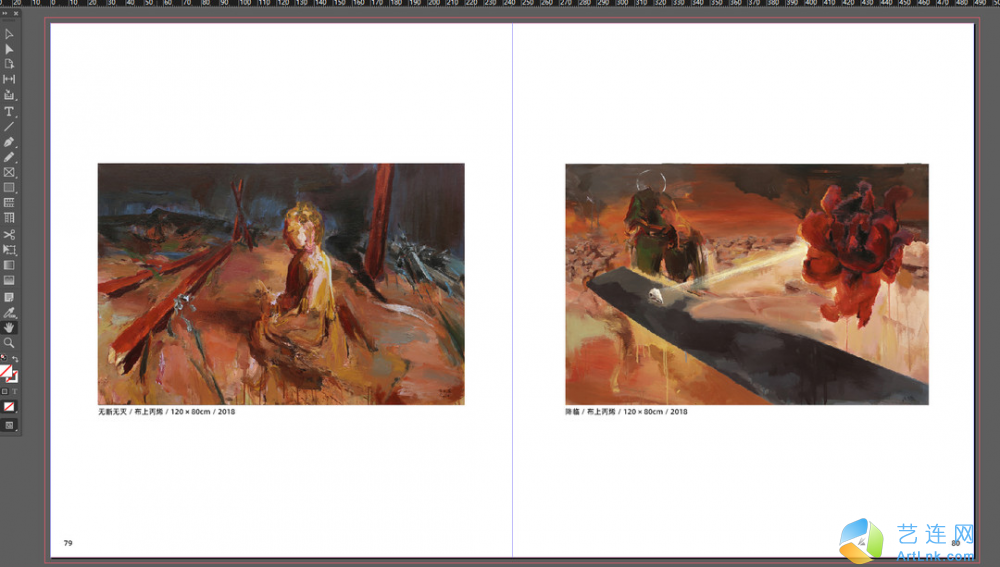The height and width of the screenshot is (567, 1000).
Task: Select the Pencil tool
Action: coord(9,157)
